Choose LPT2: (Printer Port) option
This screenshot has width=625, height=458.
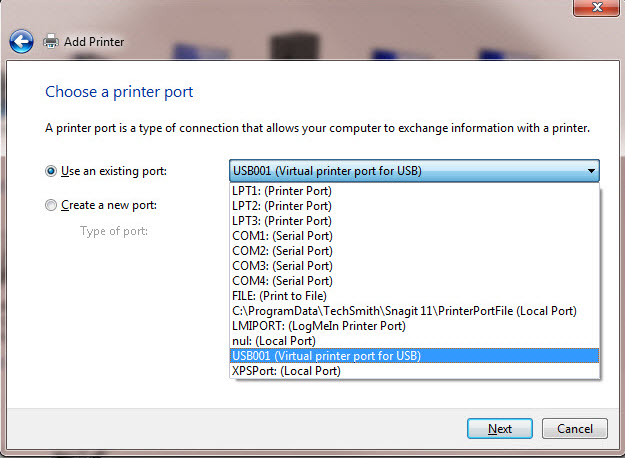click(x=415, y=206)
